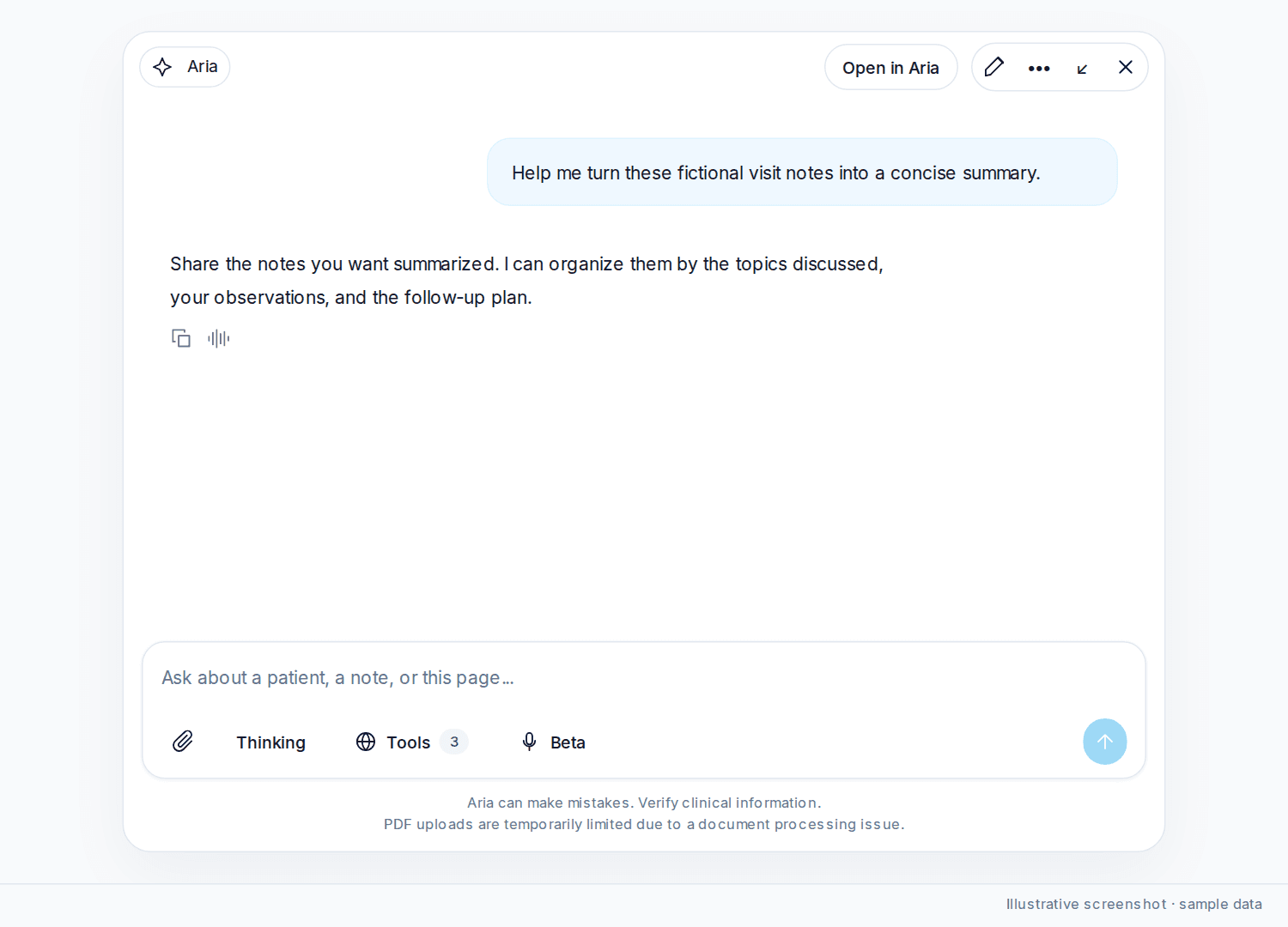Copy the assistant's response
The width and height of the screenshot is (1288, 927).
point(181,338)
